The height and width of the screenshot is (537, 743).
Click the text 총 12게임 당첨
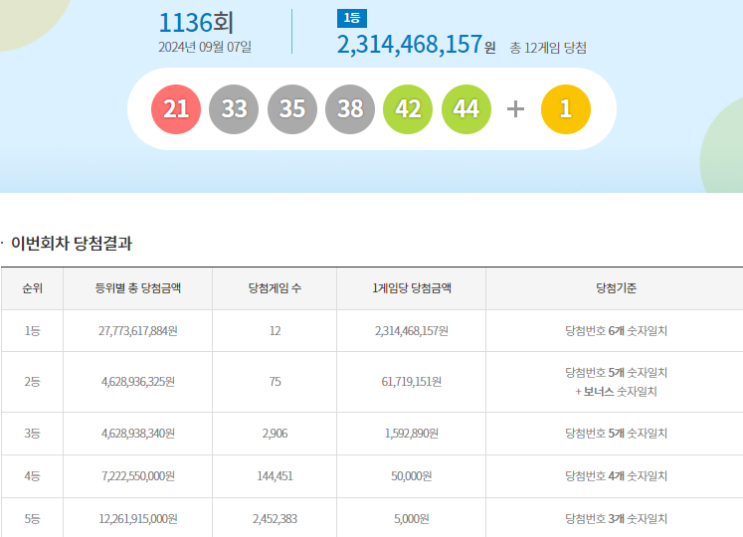(x=548, y=48)
